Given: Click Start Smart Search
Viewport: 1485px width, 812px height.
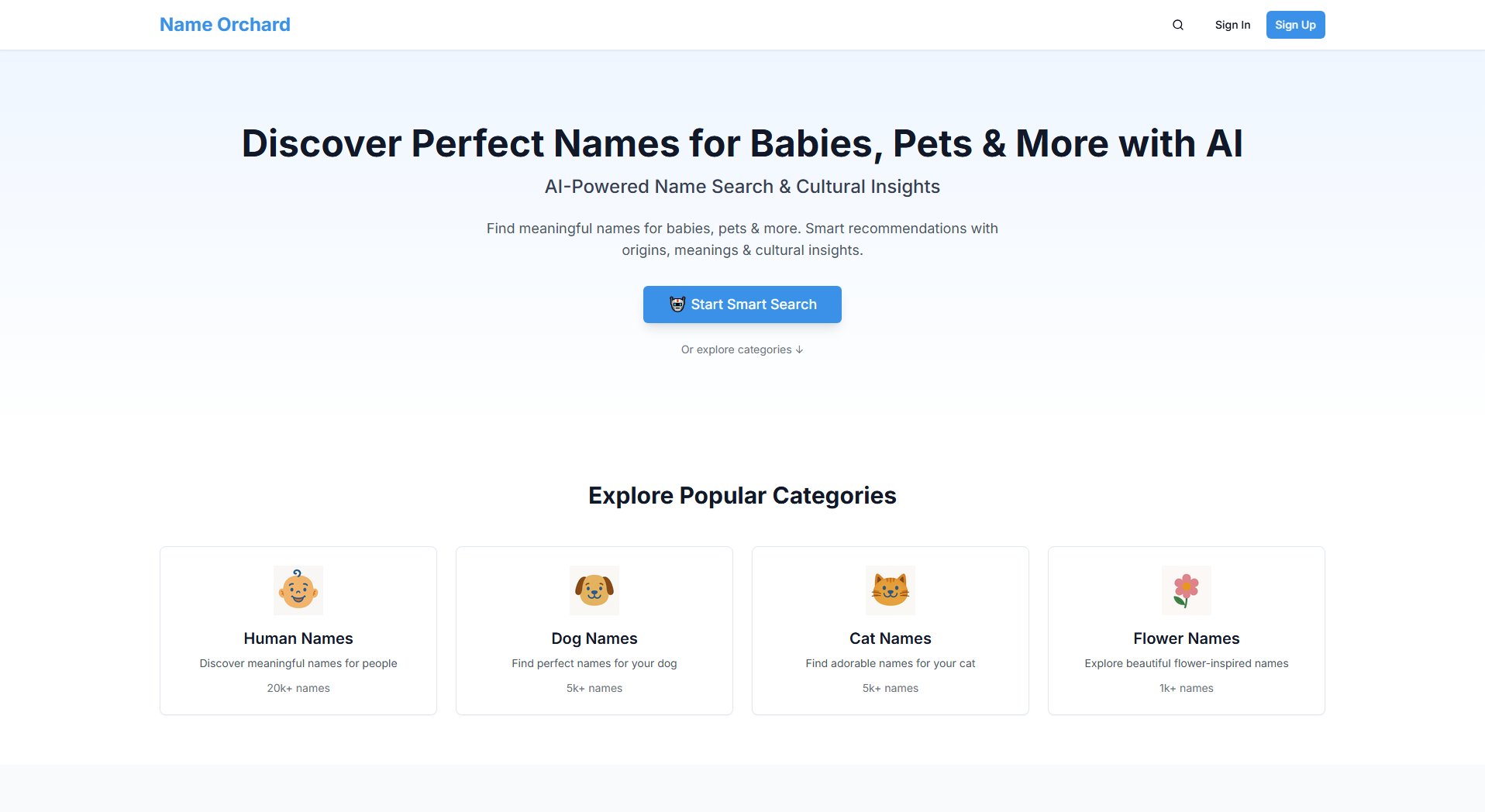Looking at the screenshot, I should pyautogui.click(x=742, y=304).
